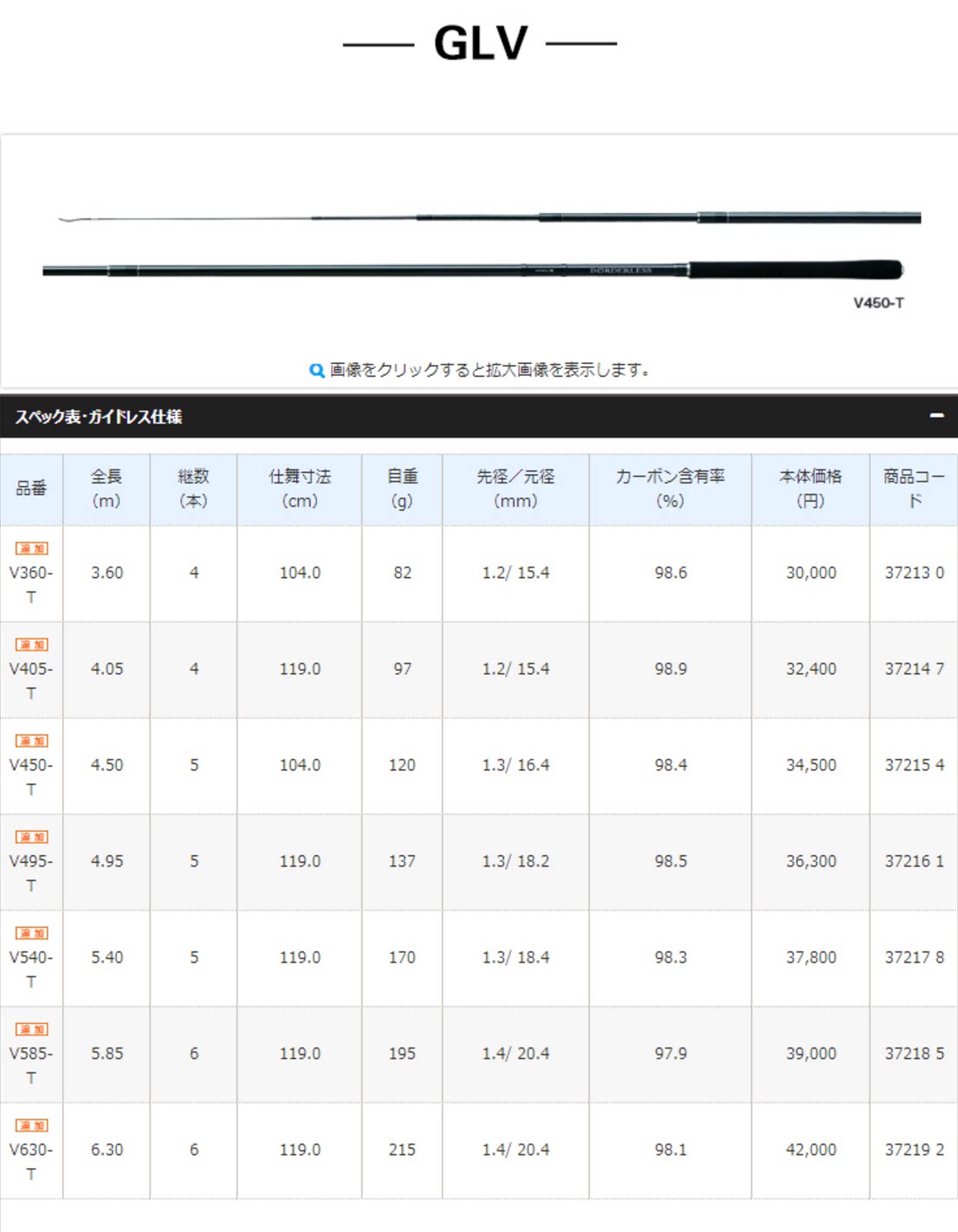Select the V540-T model name
The width and height of the screenshot is (958, 1232).
tap(31, 969)
